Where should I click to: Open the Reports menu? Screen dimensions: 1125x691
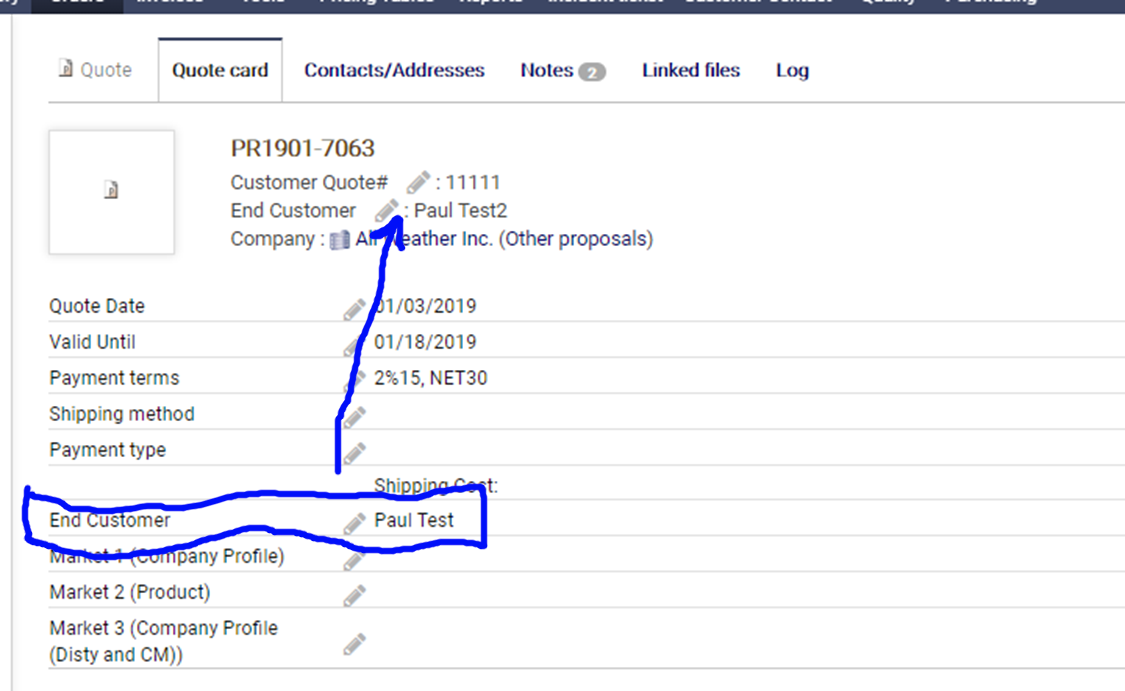point(491,3)
